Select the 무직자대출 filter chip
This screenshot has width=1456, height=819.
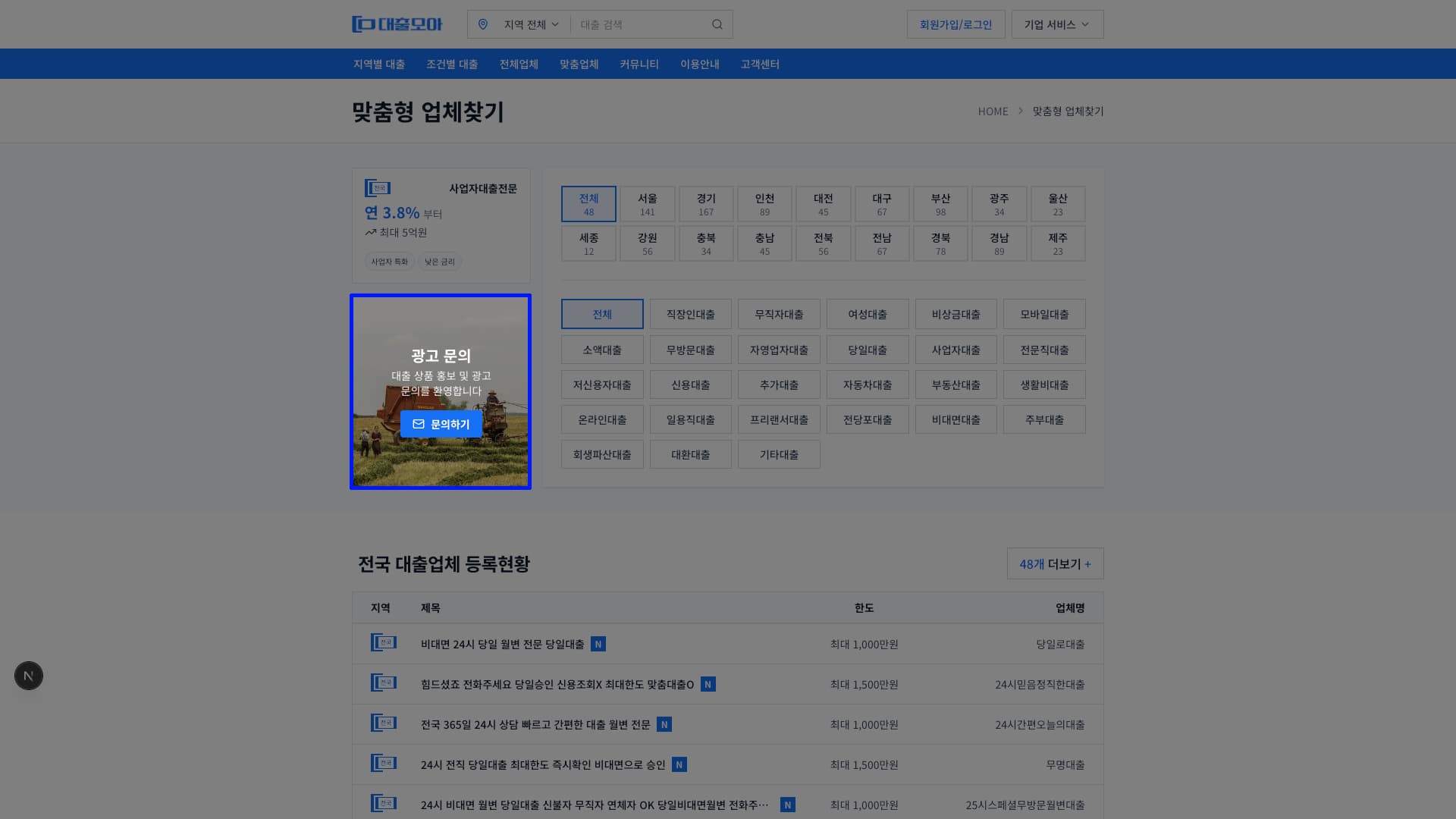pos(779,313)
